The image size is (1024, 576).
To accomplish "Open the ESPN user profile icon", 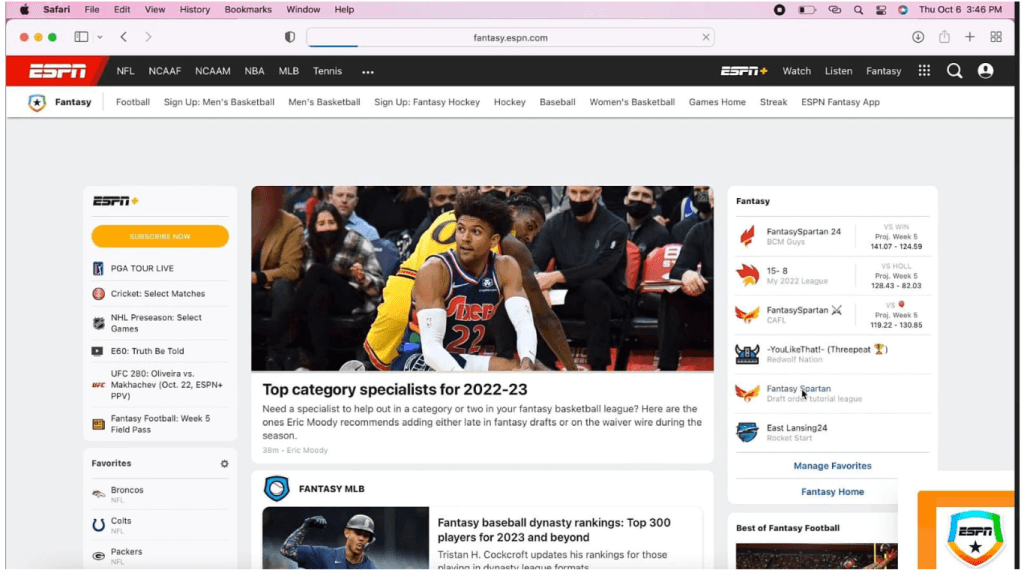I will click(x=985, y=71).
